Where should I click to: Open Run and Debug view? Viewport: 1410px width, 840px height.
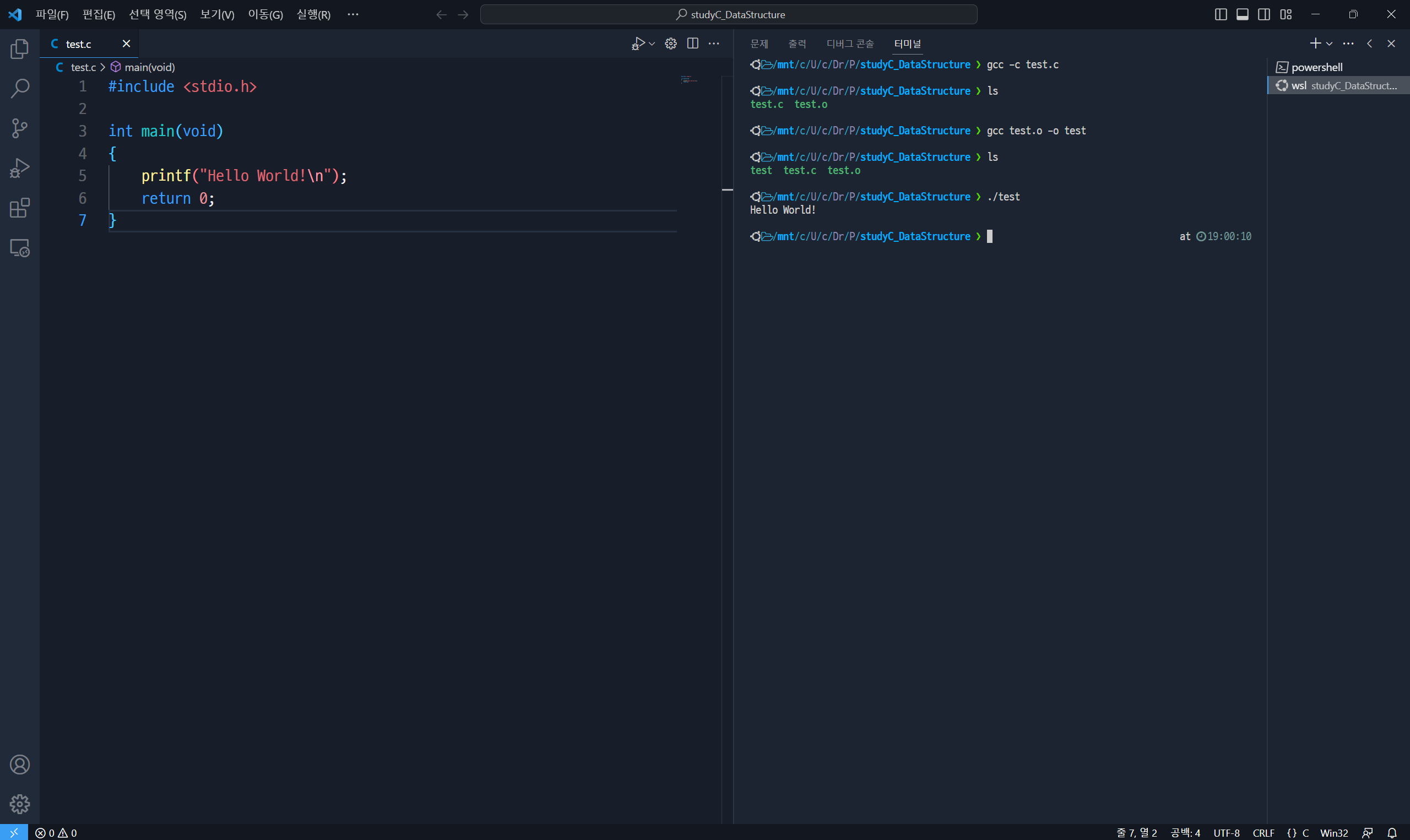coord(19,168)
